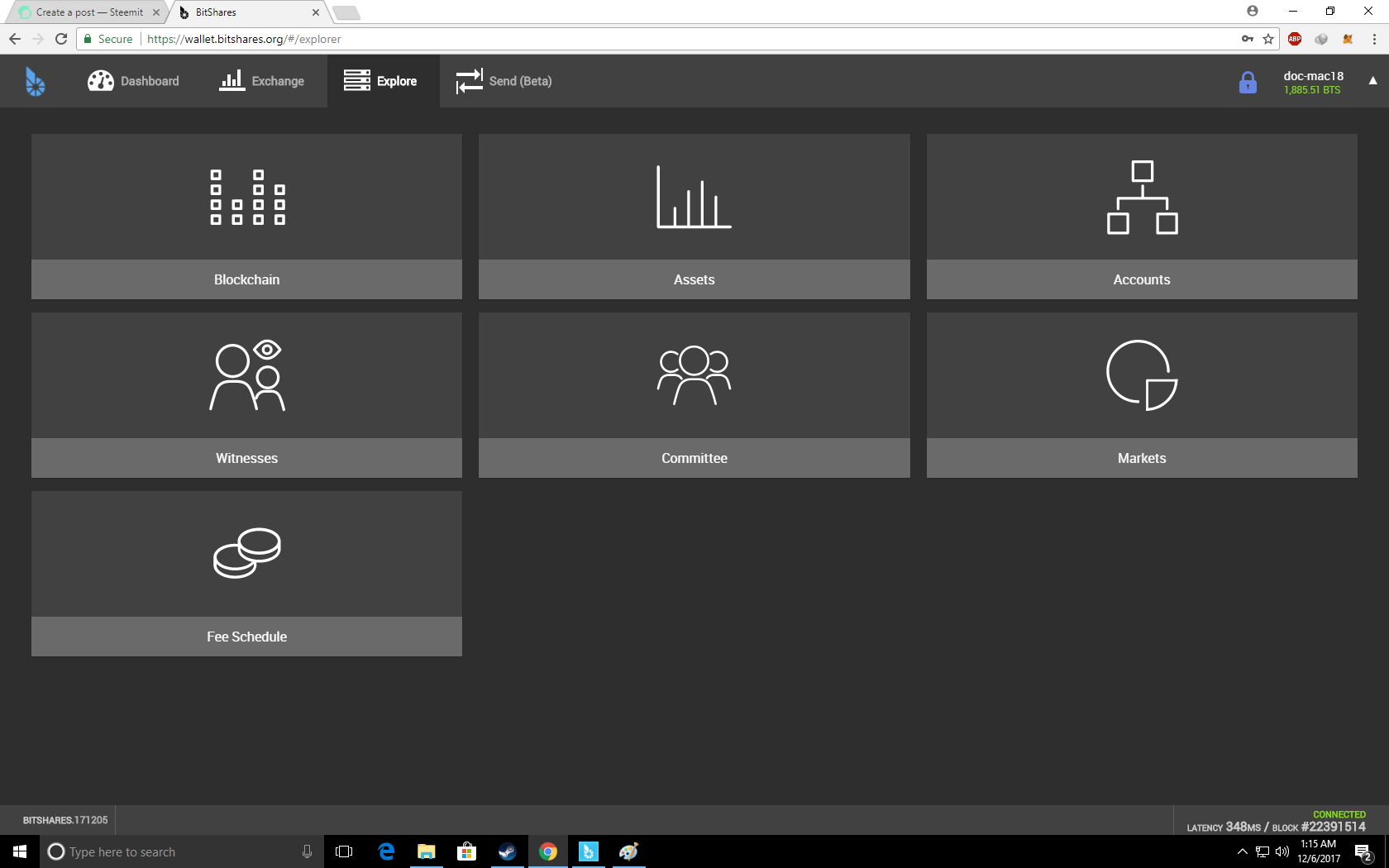Open the Send (Beta) tab
This screenshot has width=1389, height=868.
point(504,81)
